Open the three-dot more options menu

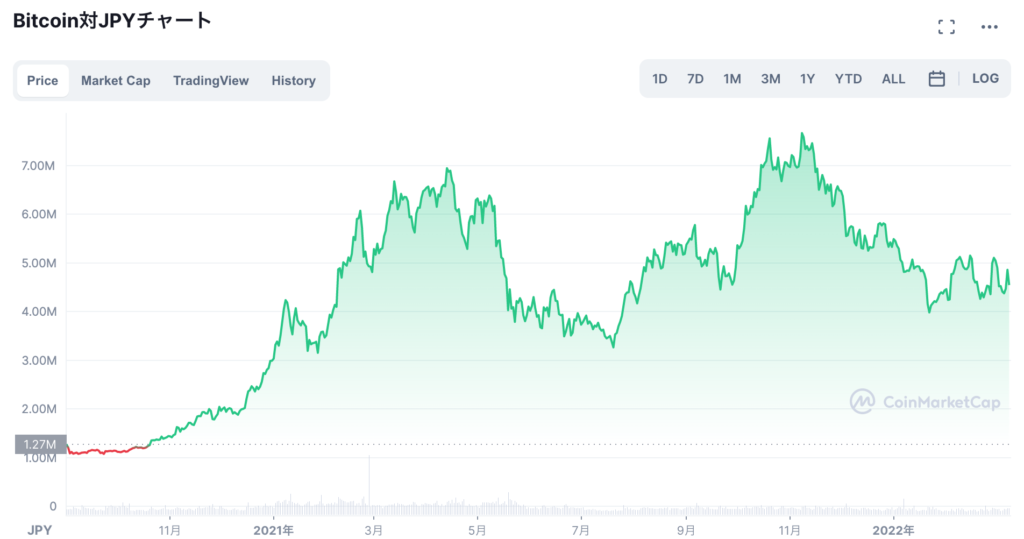click(x=989, y=27)
